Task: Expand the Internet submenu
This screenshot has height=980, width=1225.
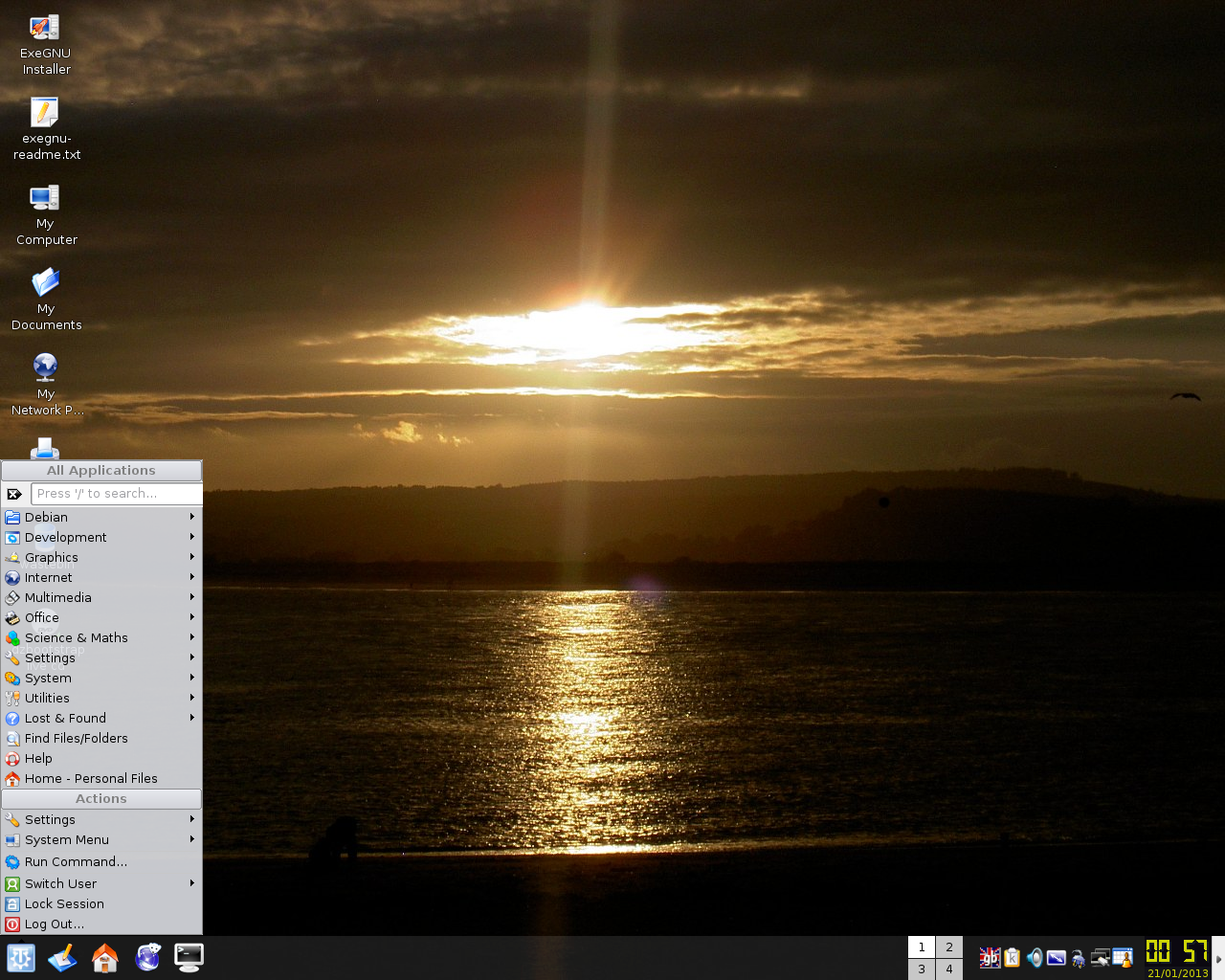Action: [x=101, y=577]
